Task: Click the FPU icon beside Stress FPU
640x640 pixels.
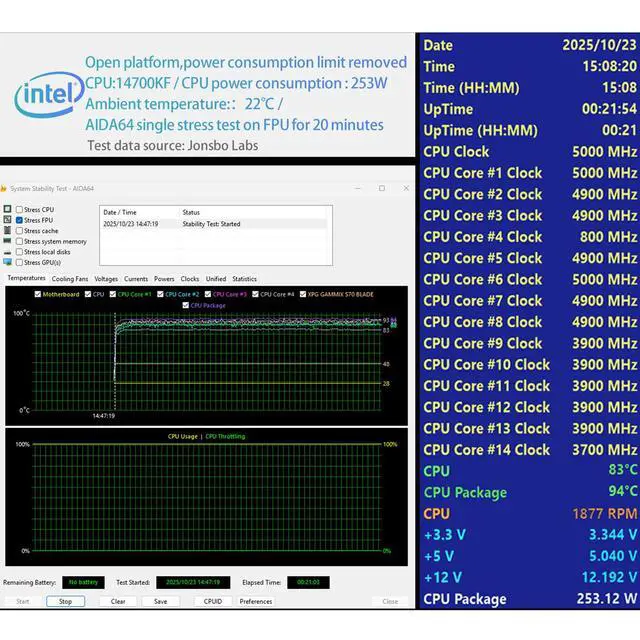Action: click(x=7, y=220)
